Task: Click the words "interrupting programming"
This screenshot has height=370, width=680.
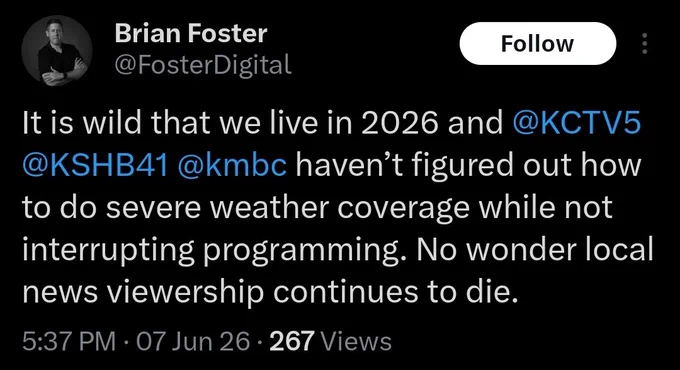Action: click(210, 250)
